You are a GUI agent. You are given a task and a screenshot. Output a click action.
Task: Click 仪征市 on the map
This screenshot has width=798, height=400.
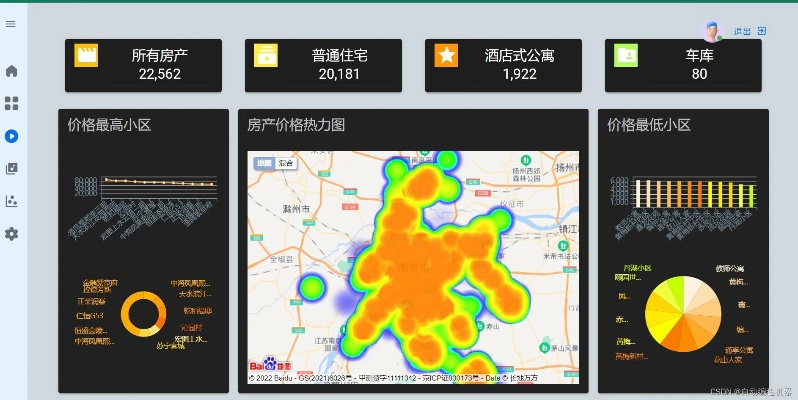pyautogui.click(x=511, y=204)
